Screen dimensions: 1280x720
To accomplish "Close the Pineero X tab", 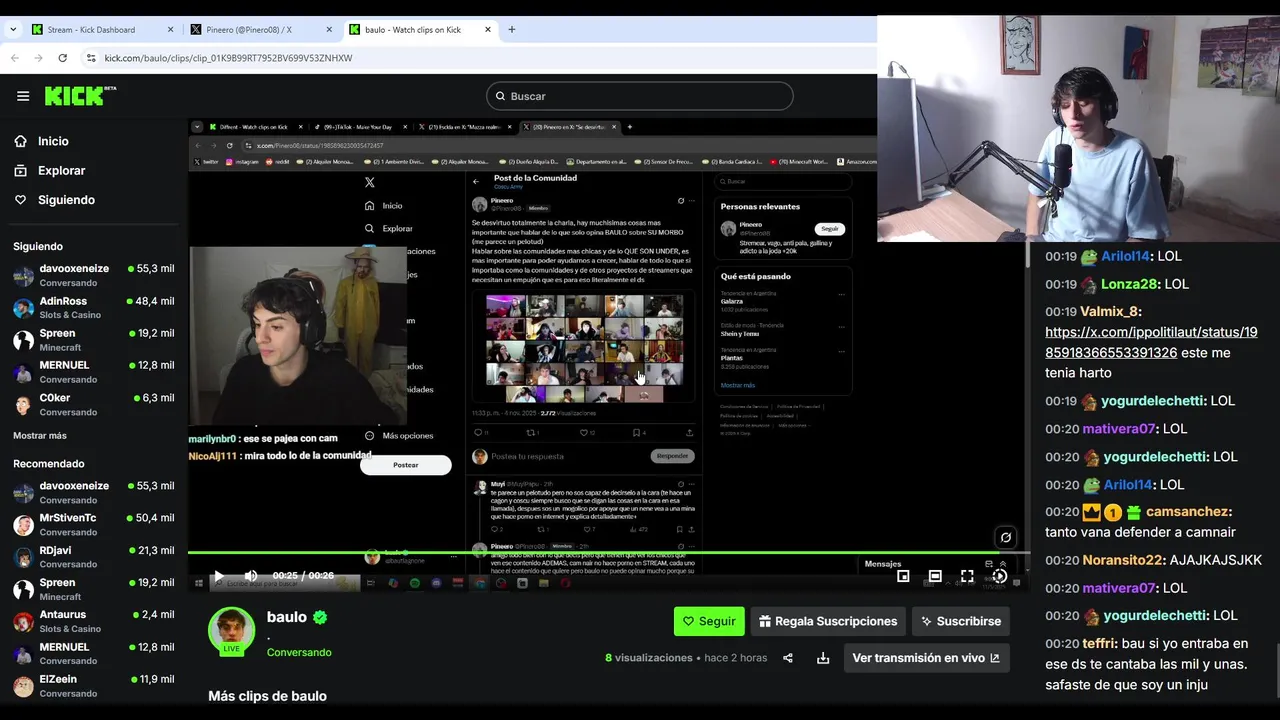I will [x=329, y=29].
